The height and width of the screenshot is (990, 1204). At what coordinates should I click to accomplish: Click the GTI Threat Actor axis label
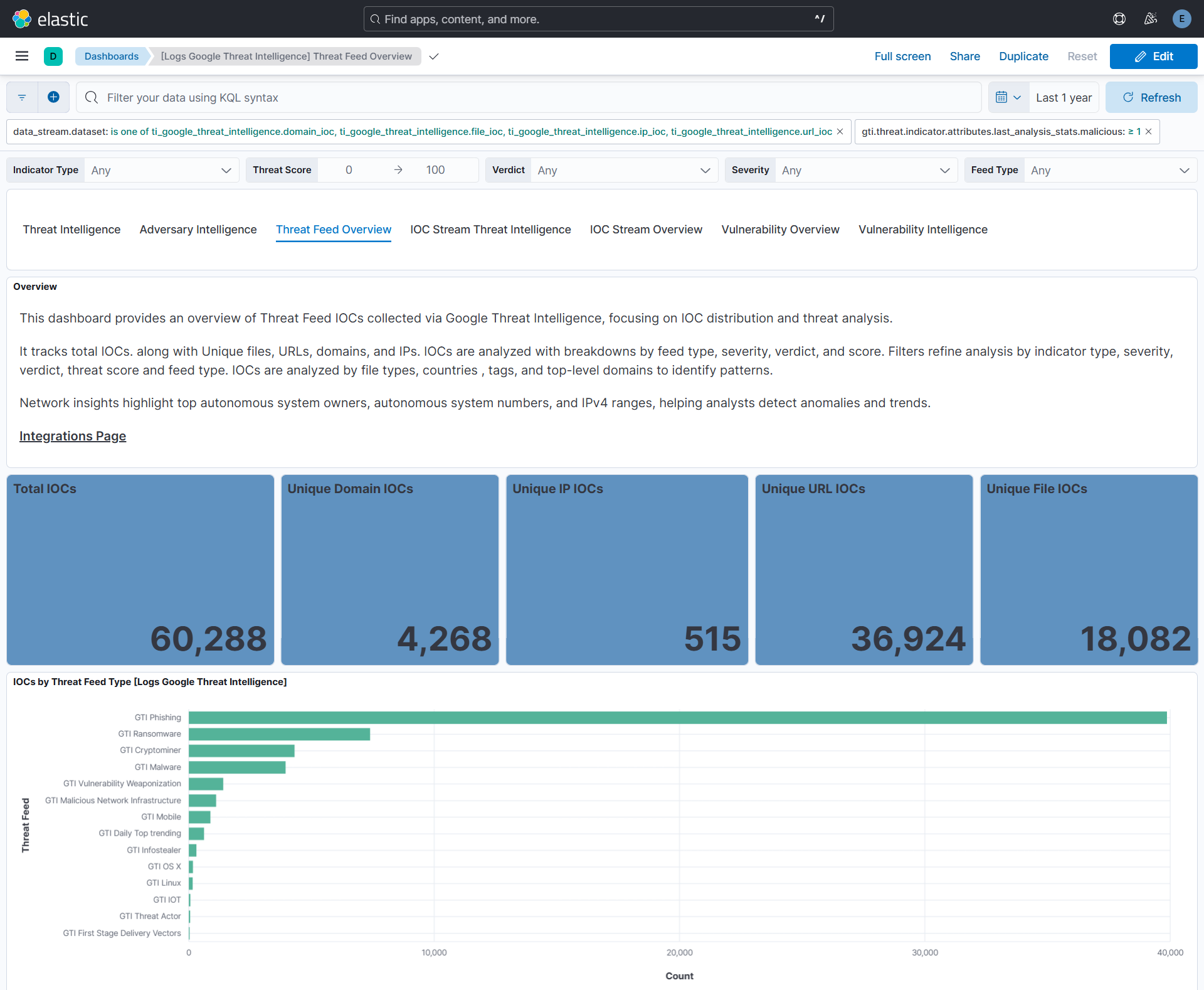coord(150,916)
